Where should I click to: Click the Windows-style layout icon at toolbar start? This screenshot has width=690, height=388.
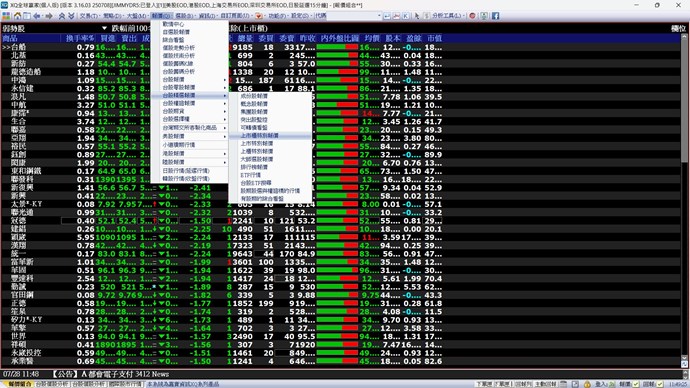[6, 16]
